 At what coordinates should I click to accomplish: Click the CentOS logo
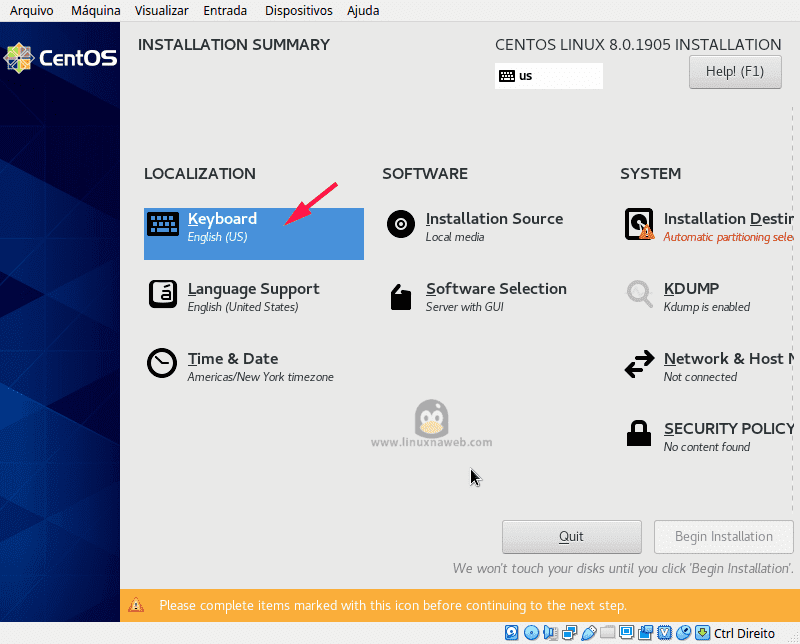[x=60, y=58]
